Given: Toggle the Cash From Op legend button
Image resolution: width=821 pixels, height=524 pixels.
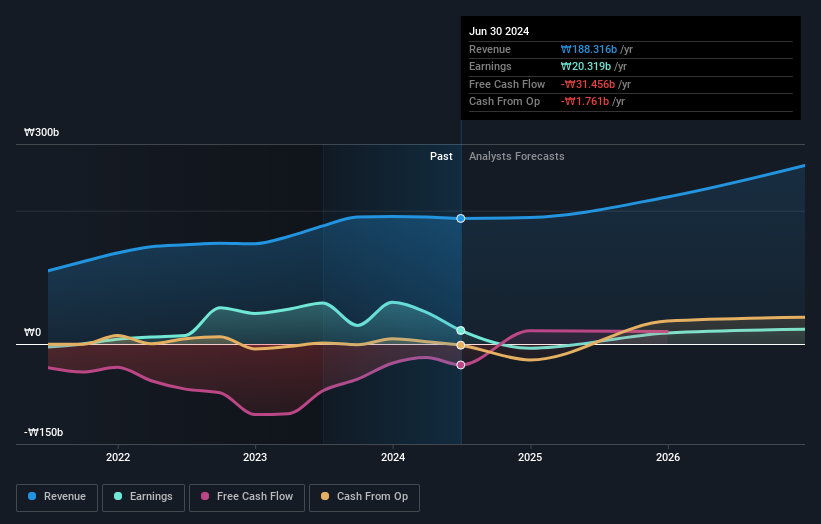Looking at the screenshot, I should point(364,497).
